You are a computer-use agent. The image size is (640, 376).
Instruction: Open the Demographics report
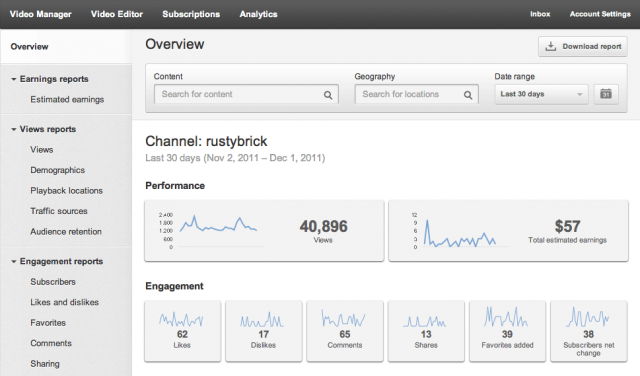click(x=58, y=170)
